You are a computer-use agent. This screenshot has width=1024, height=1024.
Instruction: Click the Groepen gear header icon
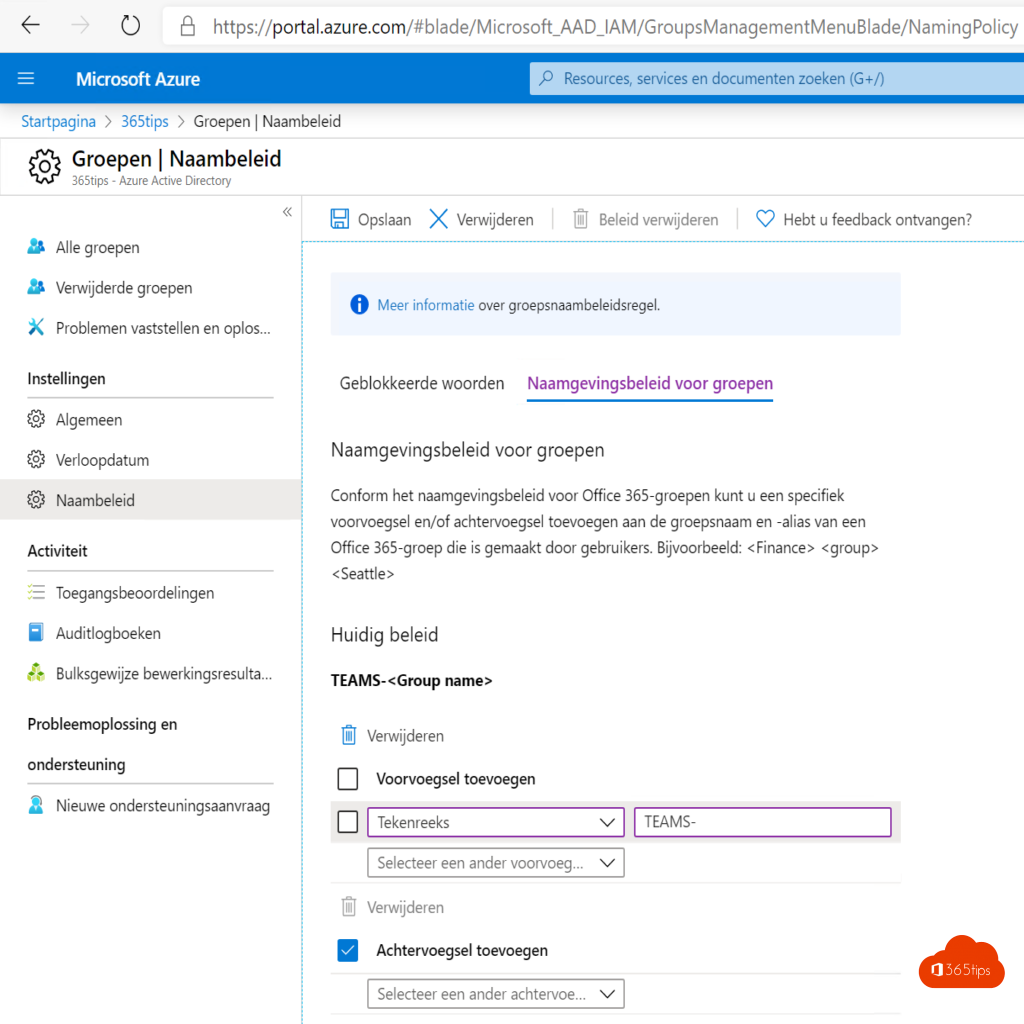tap(44, 167)
